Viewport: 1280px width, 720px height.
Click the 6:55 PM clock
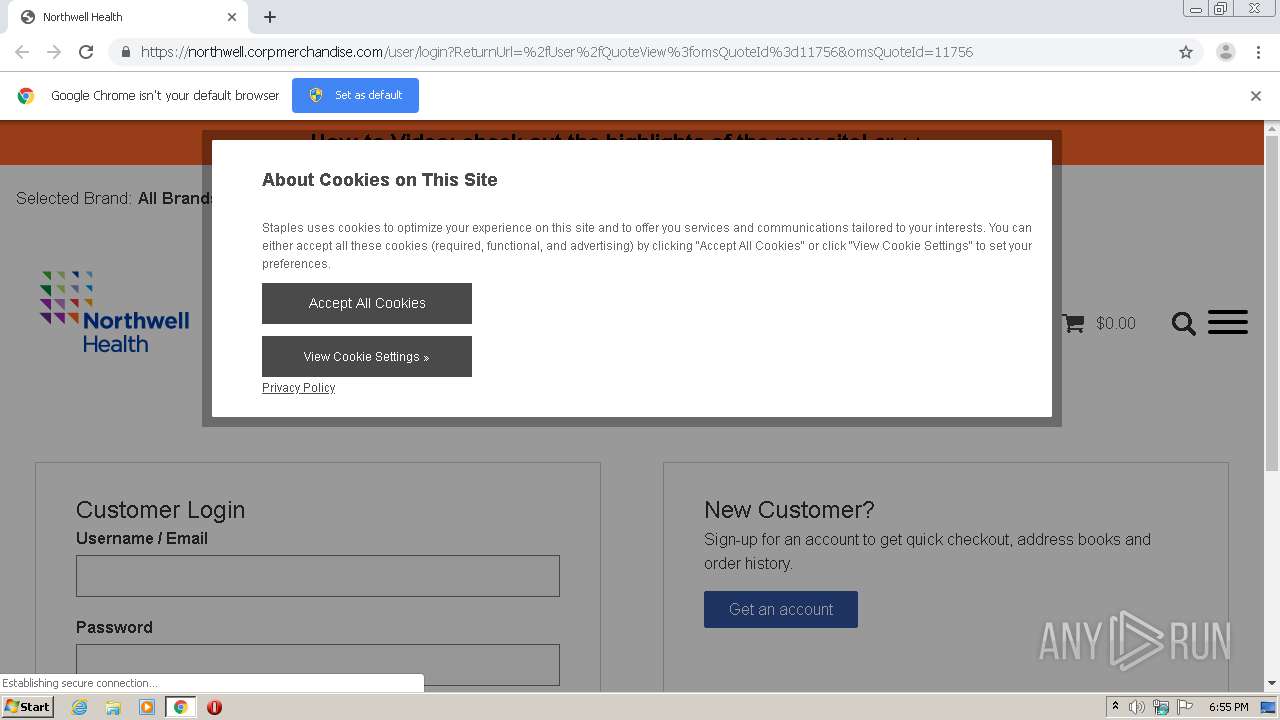[x=1228, y=707]
